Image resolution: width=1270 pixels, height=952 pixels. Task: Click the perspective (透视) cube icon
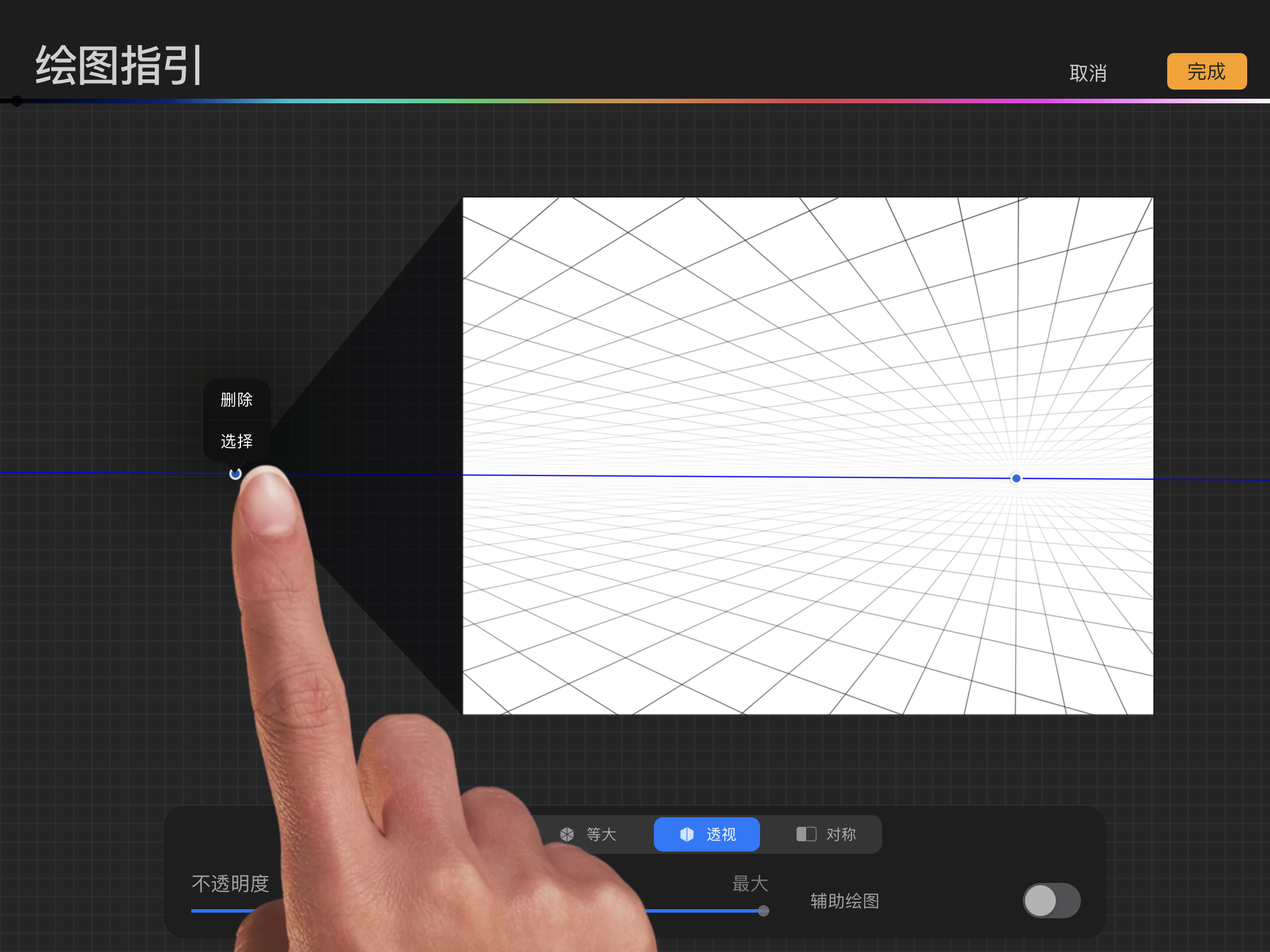(x=686, y=834)
